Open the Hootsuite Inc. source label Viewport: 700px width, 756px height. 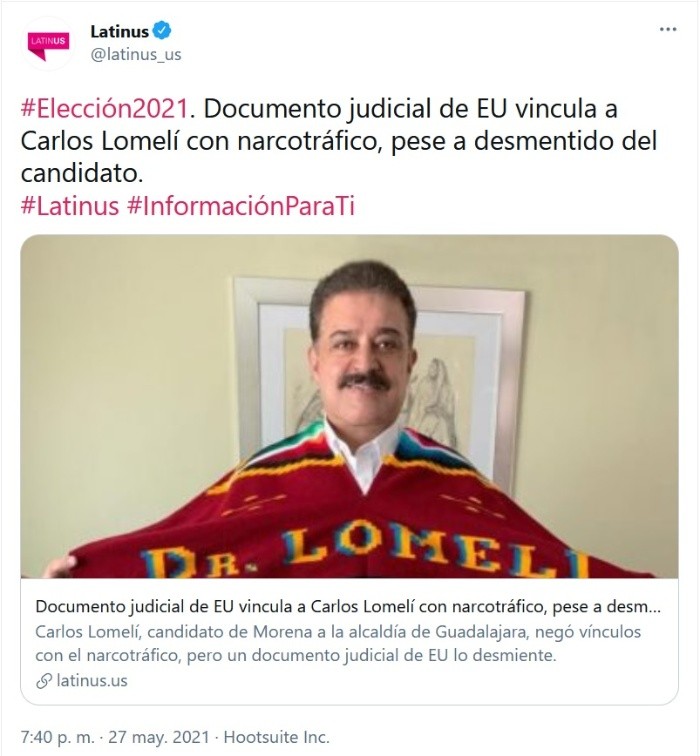coord(277,737)
